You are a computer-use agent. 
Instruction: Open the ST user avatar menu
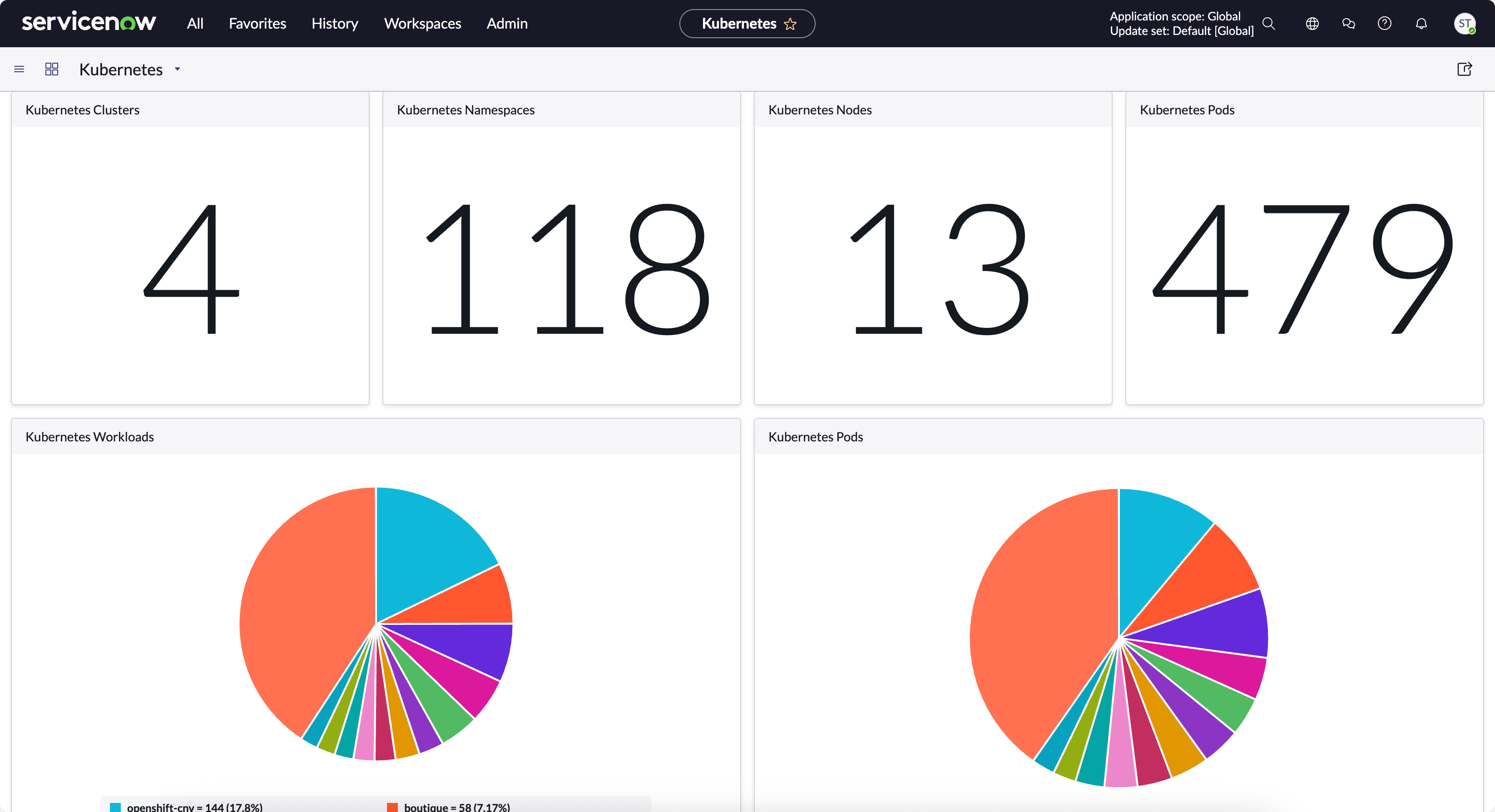[x=1464, y=23]
